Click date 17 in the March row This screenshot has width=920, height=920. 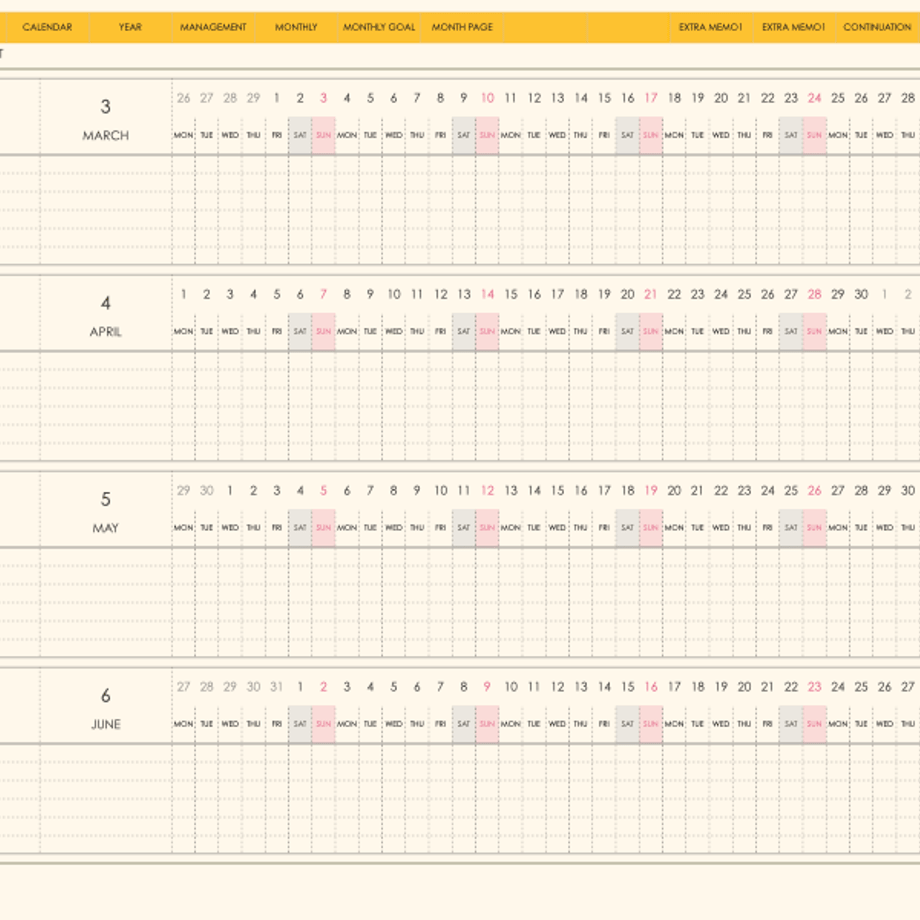(x=651, y=98)
